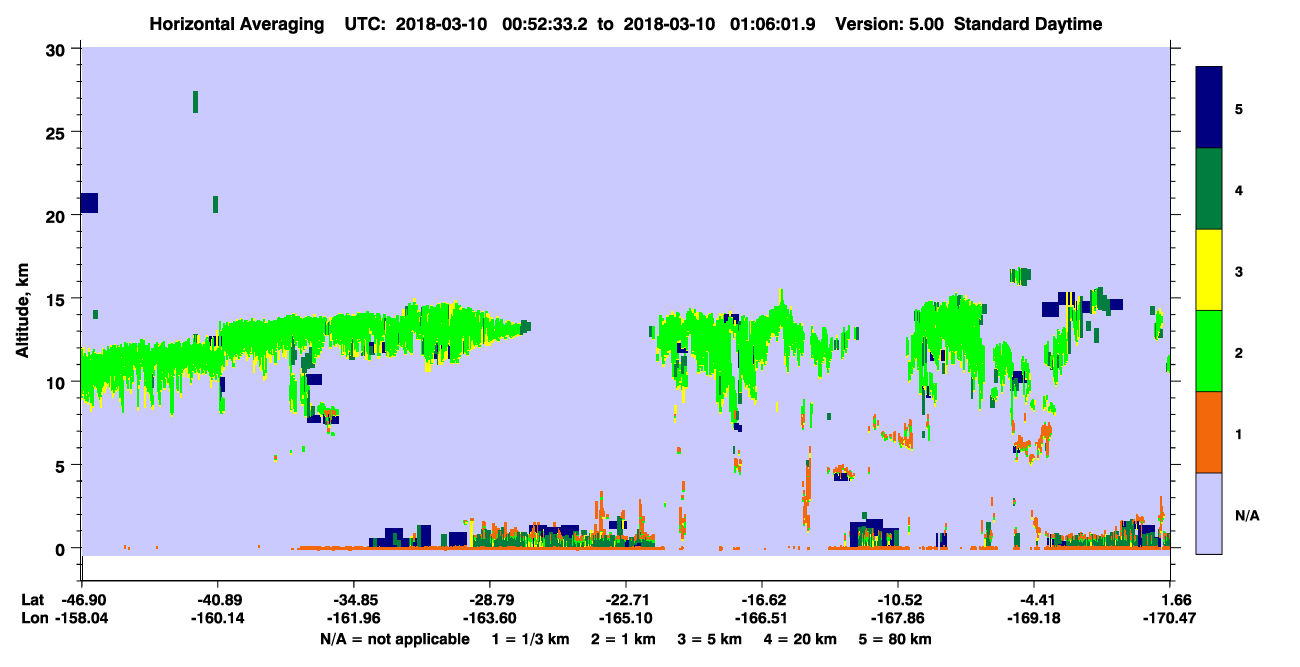Click the y-axis tick label 15
Viewport: 1300px width, 667px height.
pos(58,298)
